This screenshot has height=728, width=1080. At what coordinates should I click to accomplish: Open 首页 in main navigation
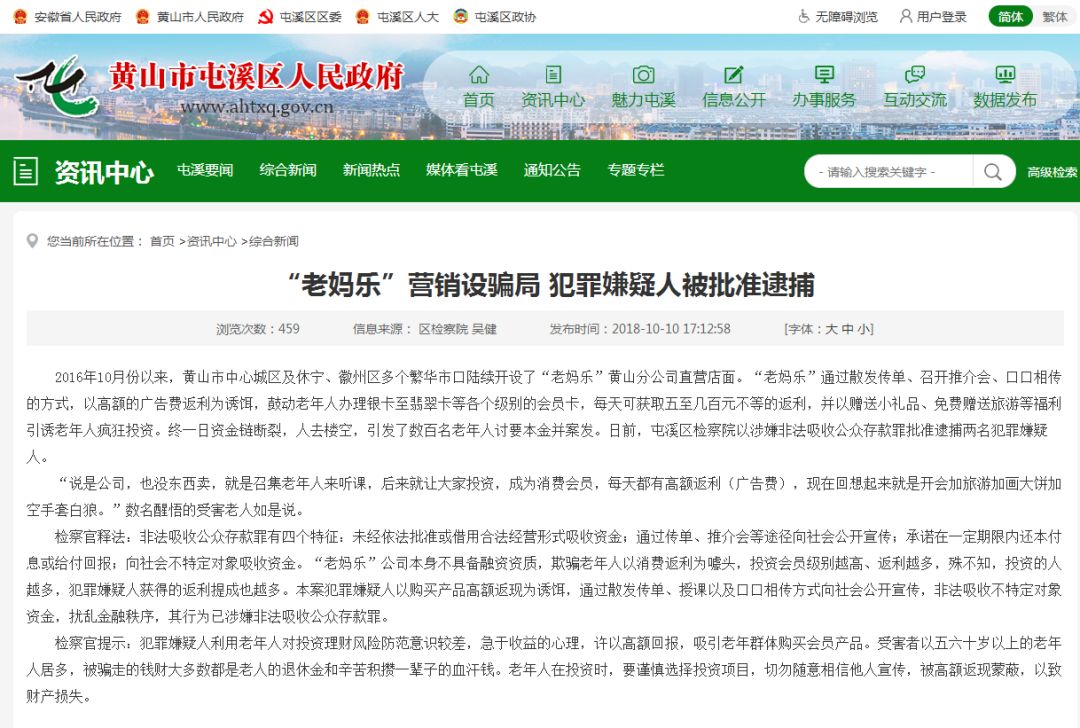pos(479,100)
